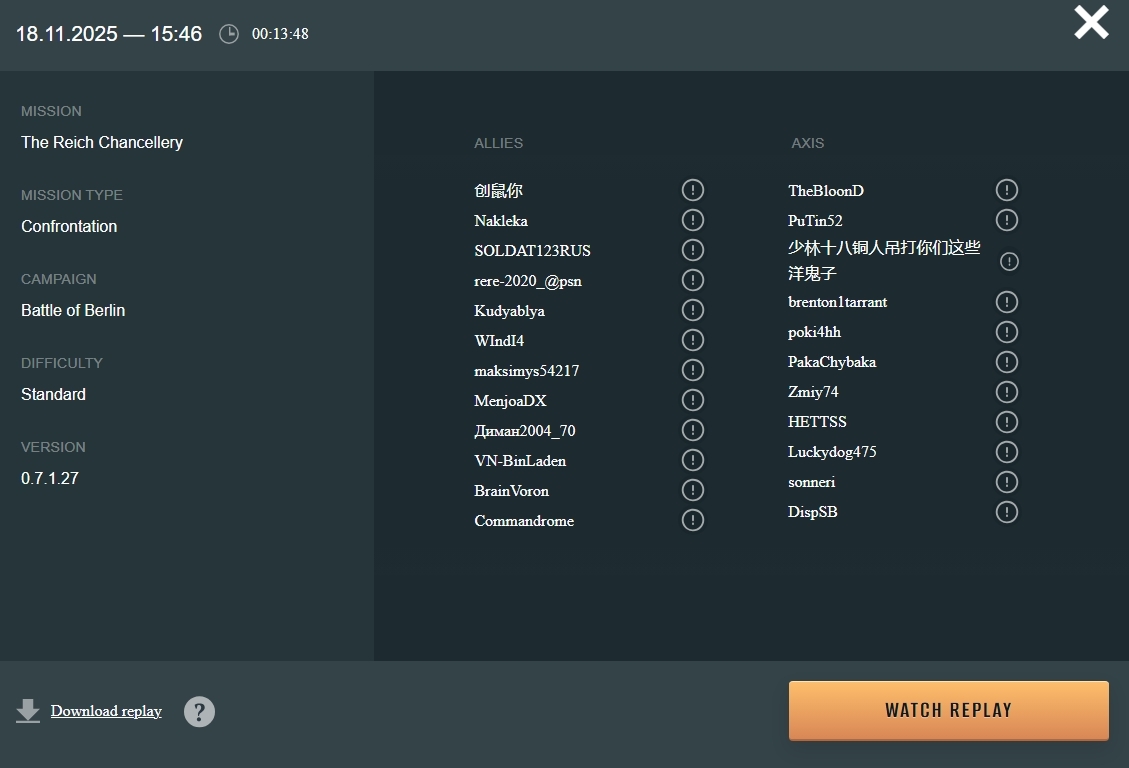Click the report icon beside SOLDAT123RUS
Viewport: 1129px width, 768px height.
tap(692, 250)
